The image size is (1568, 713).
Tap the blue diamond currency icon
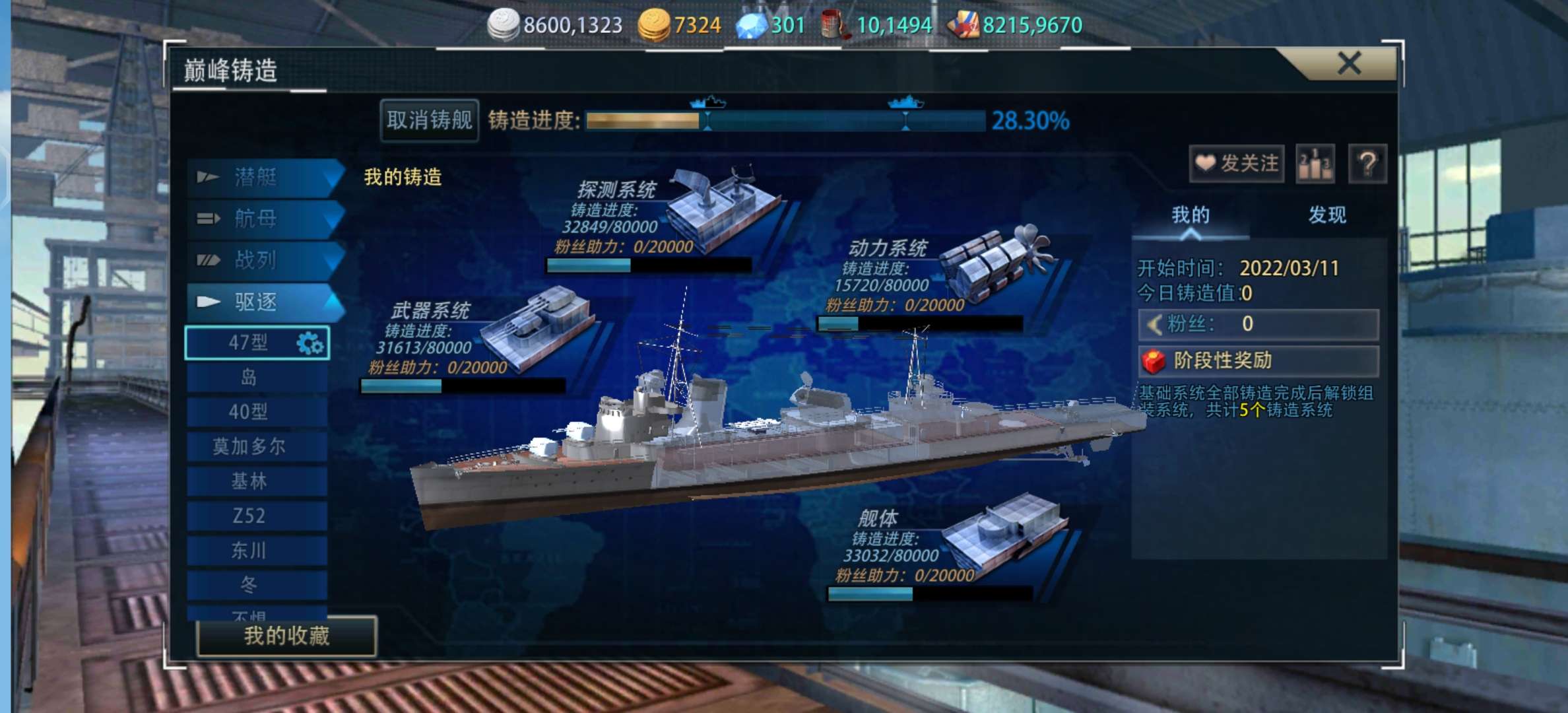751,25
